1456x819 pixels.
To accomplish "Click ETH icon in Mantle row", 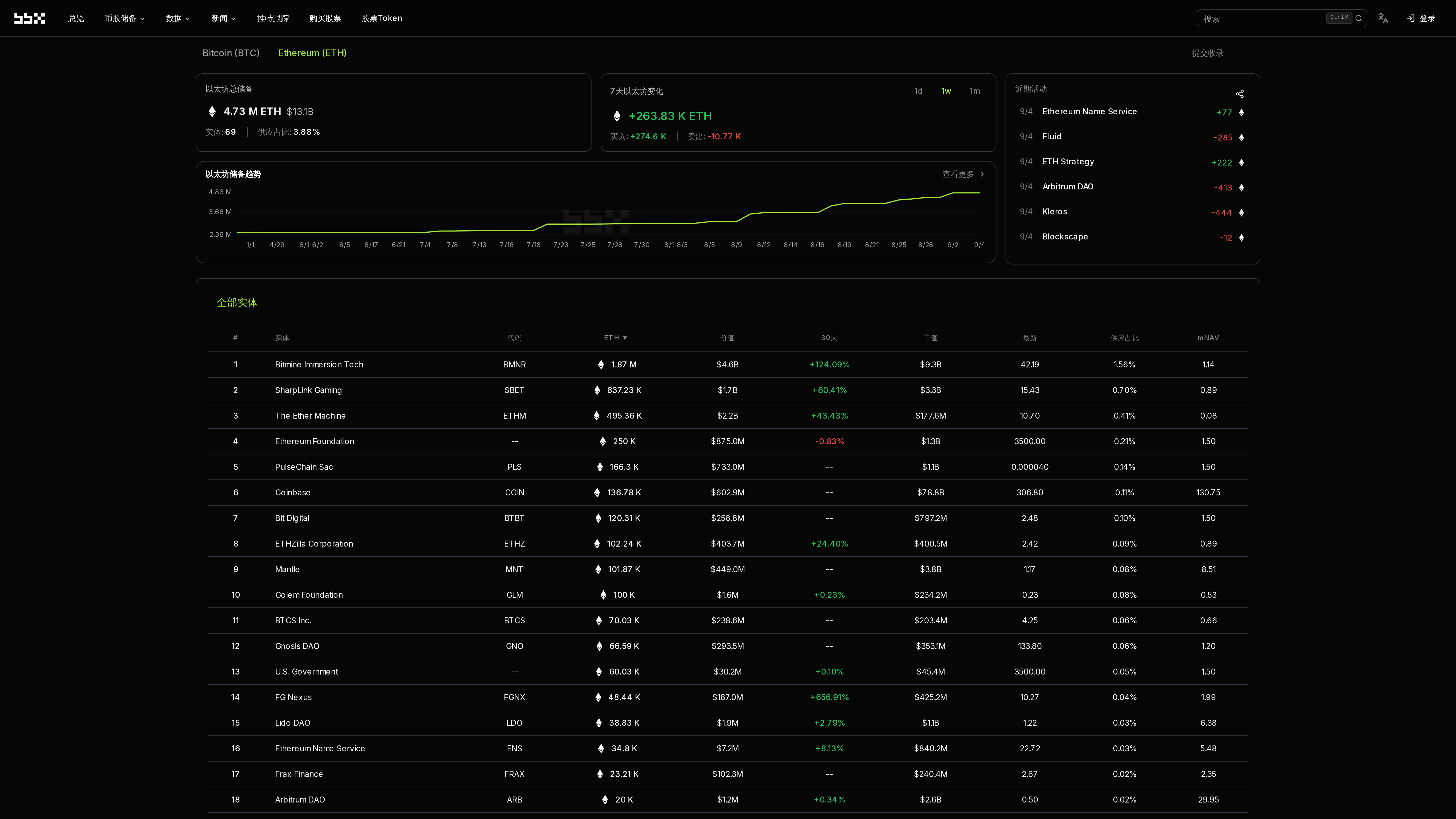I will 598,569.
